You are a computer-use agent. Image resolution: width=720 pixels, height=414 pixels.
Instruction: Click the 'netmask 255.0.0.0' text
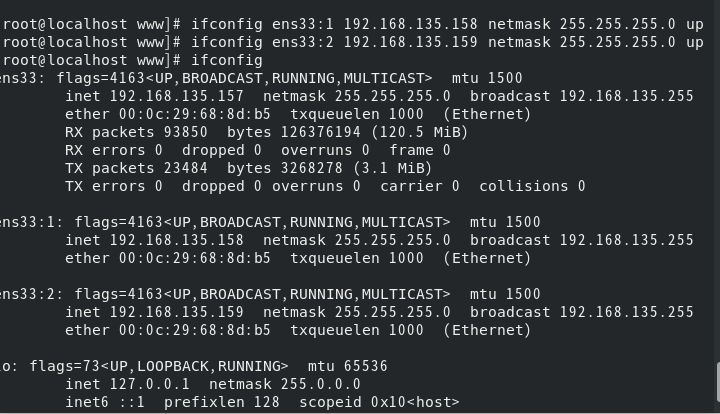(x=285, y=384)
